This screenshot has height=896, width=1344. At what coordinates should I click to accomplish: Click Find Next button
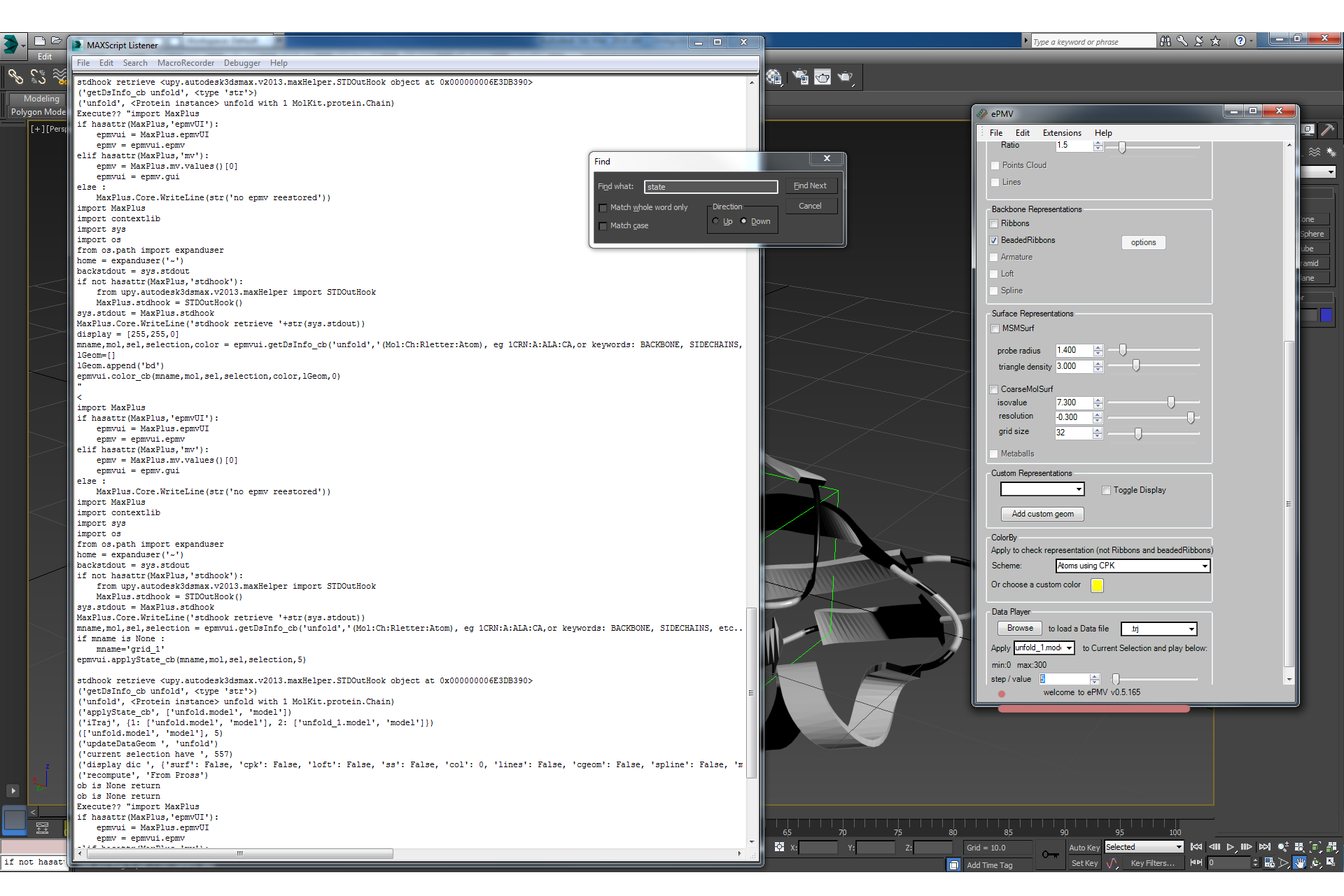pos(810,185)
